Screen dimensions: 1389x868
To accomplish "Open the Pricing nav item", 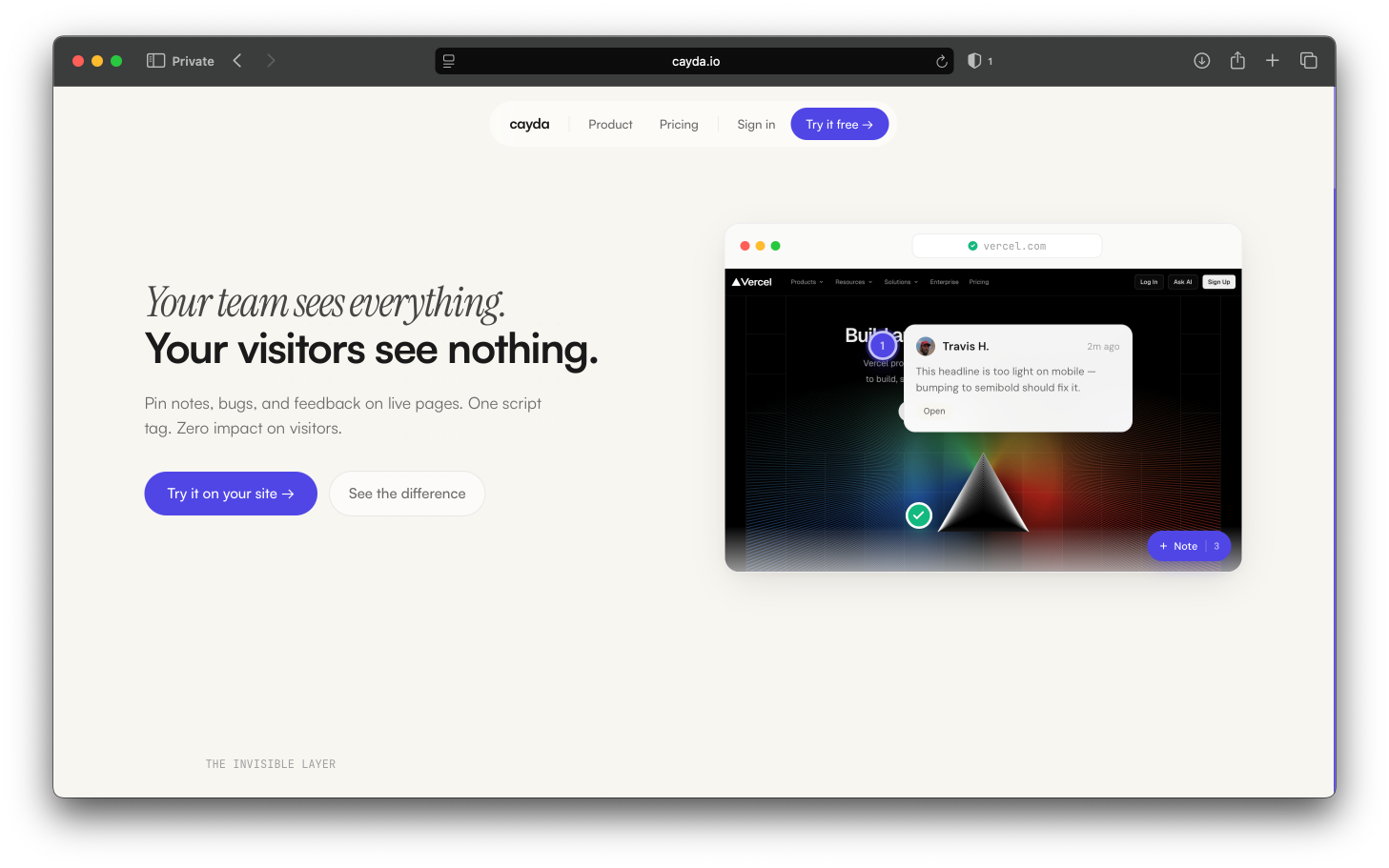I will tap(679, 125).
